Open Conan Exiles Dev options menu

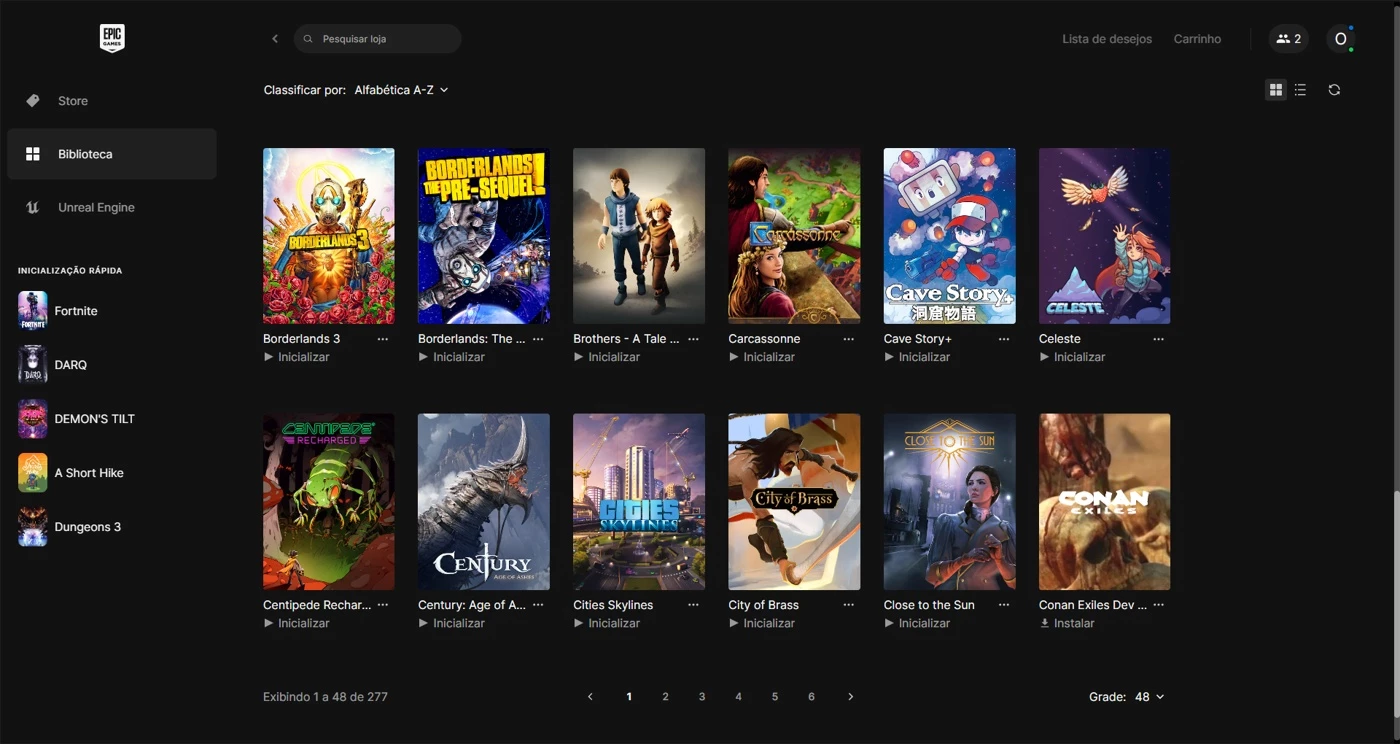click(x=1159, y=605)
